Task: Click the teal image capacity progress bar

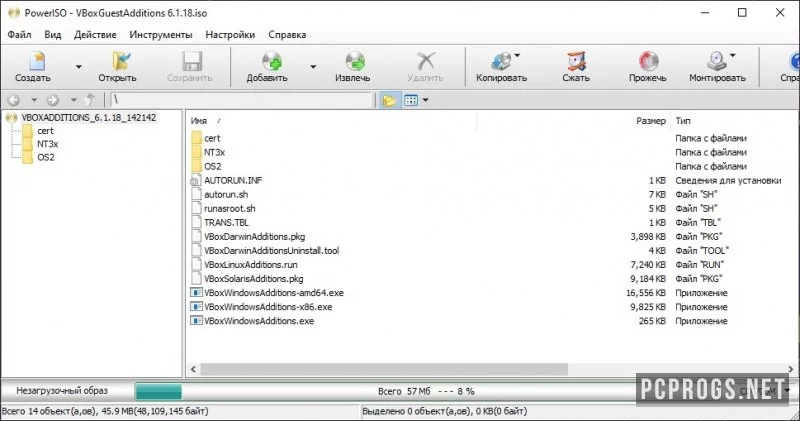Action: 159,392
